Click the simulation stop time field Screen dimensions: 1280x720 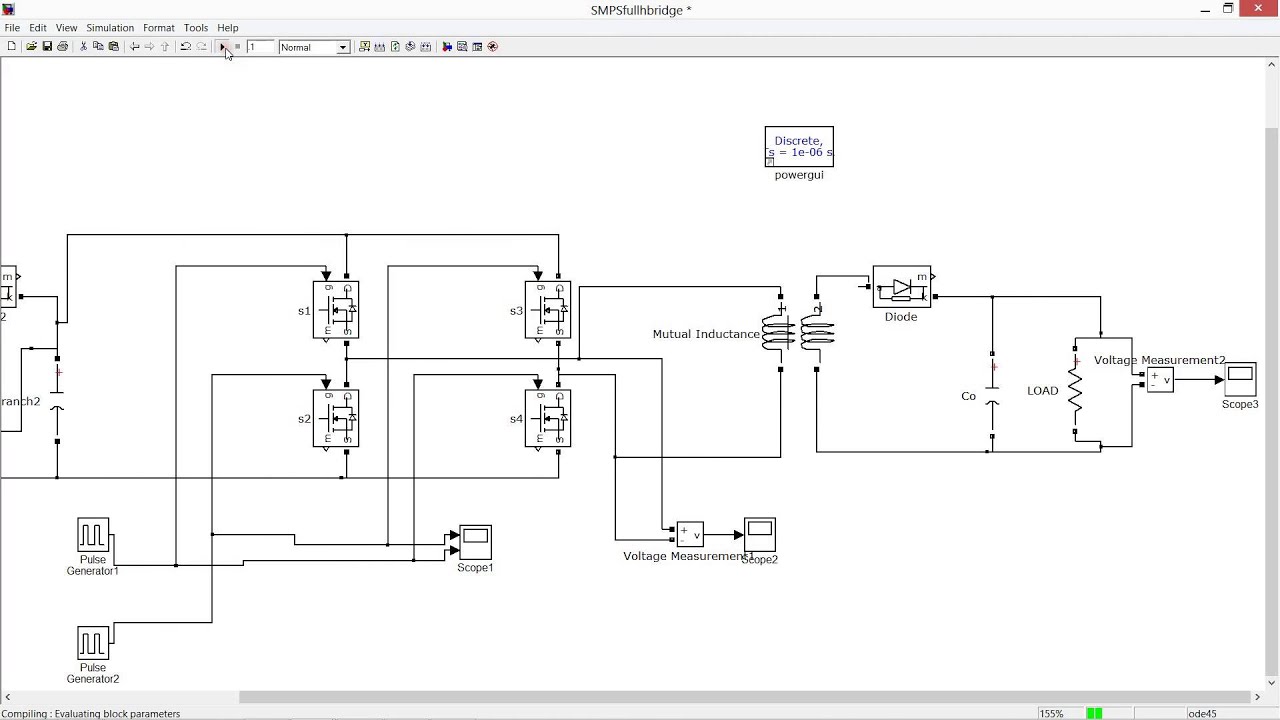[260, 47]
